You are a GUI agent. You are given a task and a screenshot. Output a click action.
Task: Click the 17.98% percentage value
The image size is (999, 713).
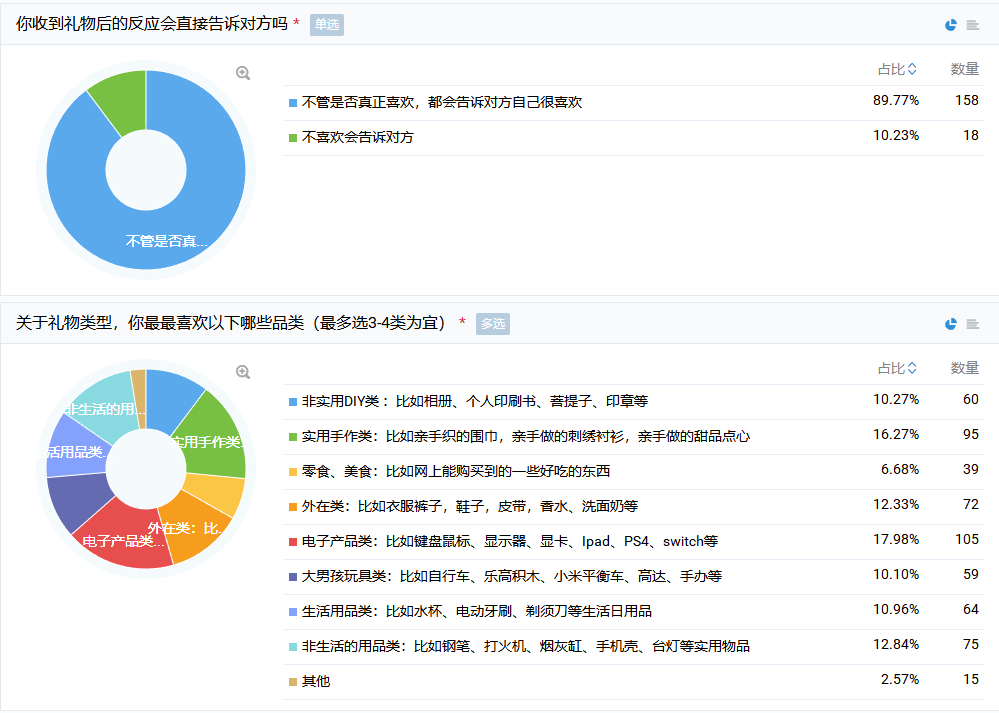pyautogui.click(x=896, y=539)
